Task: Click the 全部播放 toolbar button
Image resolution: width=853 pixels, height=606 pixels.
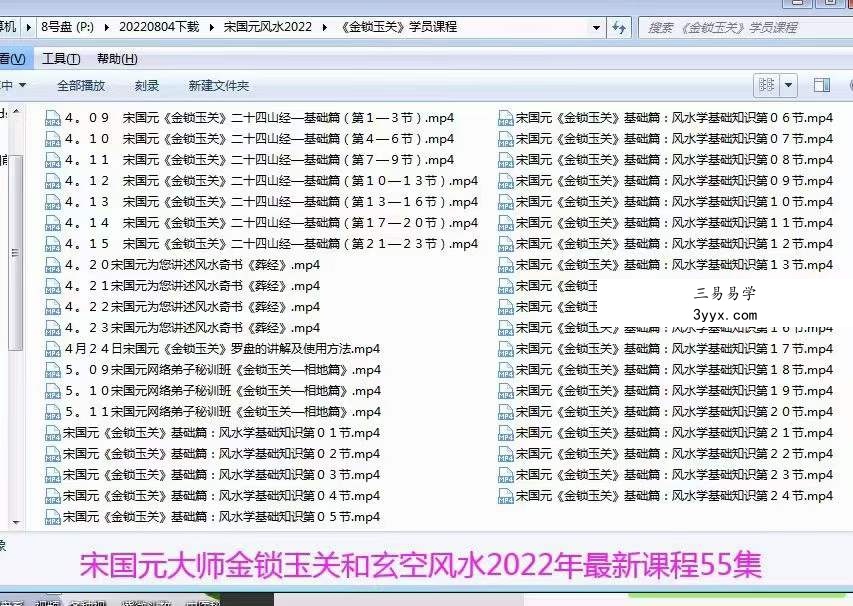Action: [81, 85]
